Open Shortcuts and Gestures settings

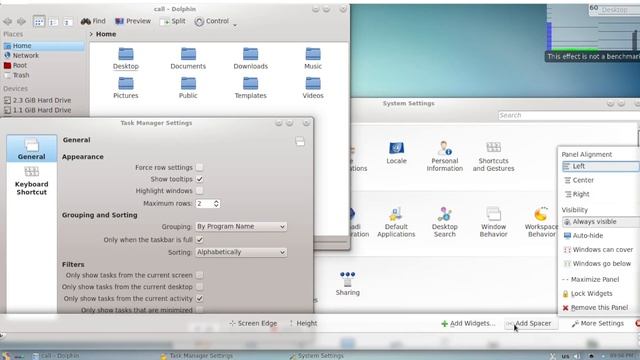[493, 156]
